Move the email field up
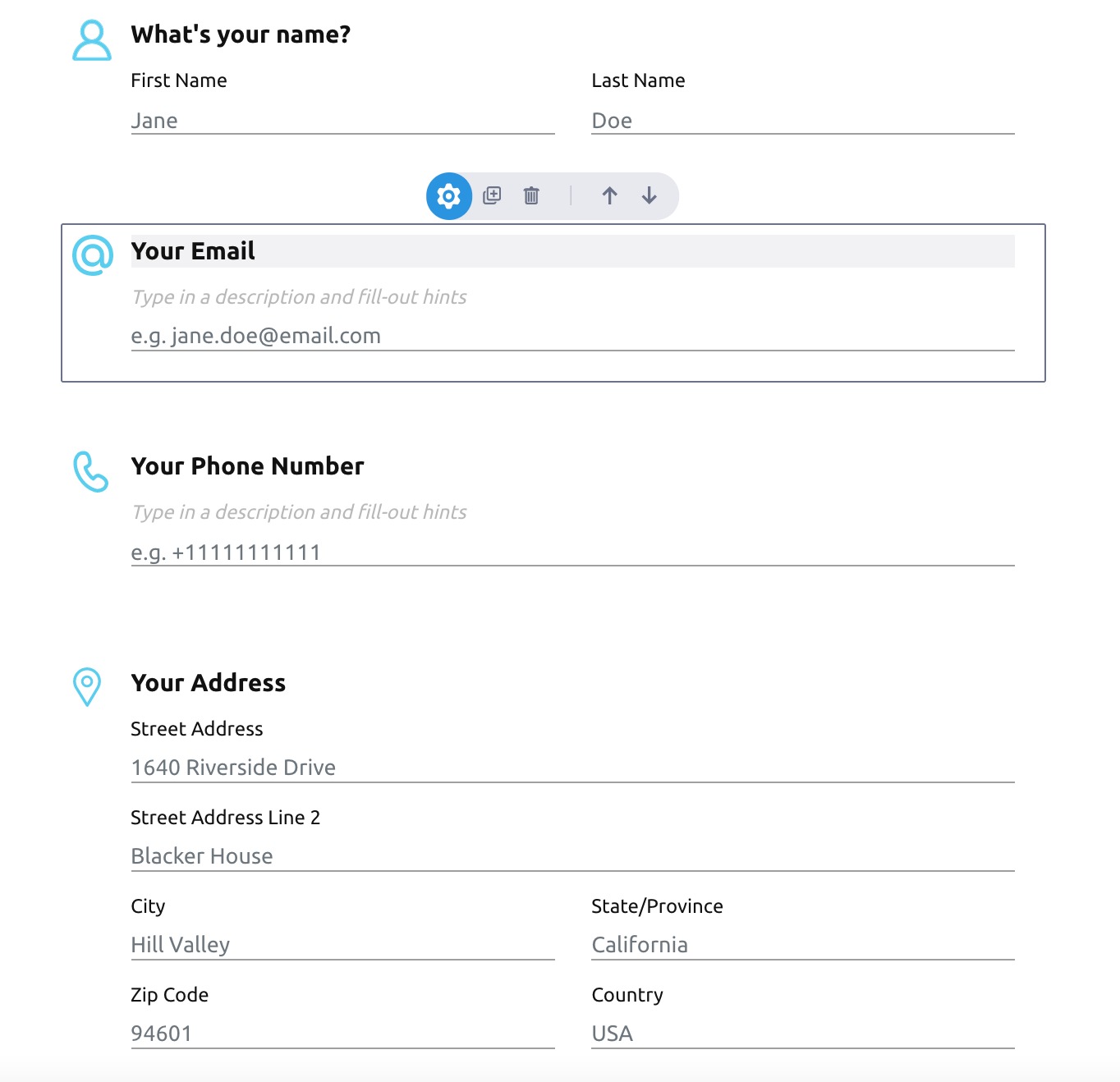This screenshot has height=1082, width=1120. pos(610,196)
